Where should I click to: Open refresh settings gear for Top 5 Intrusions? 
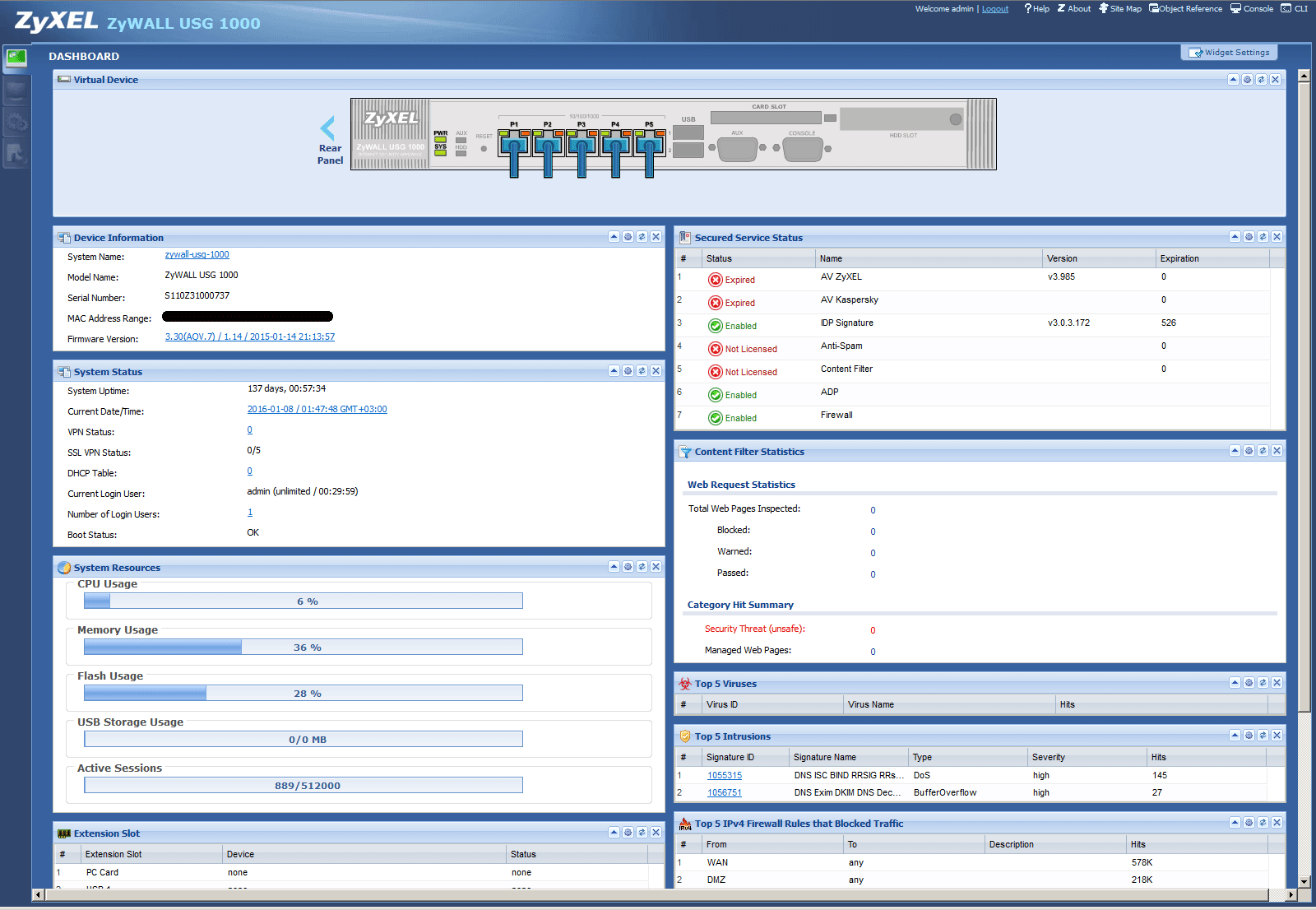[x=1249, y=736]
